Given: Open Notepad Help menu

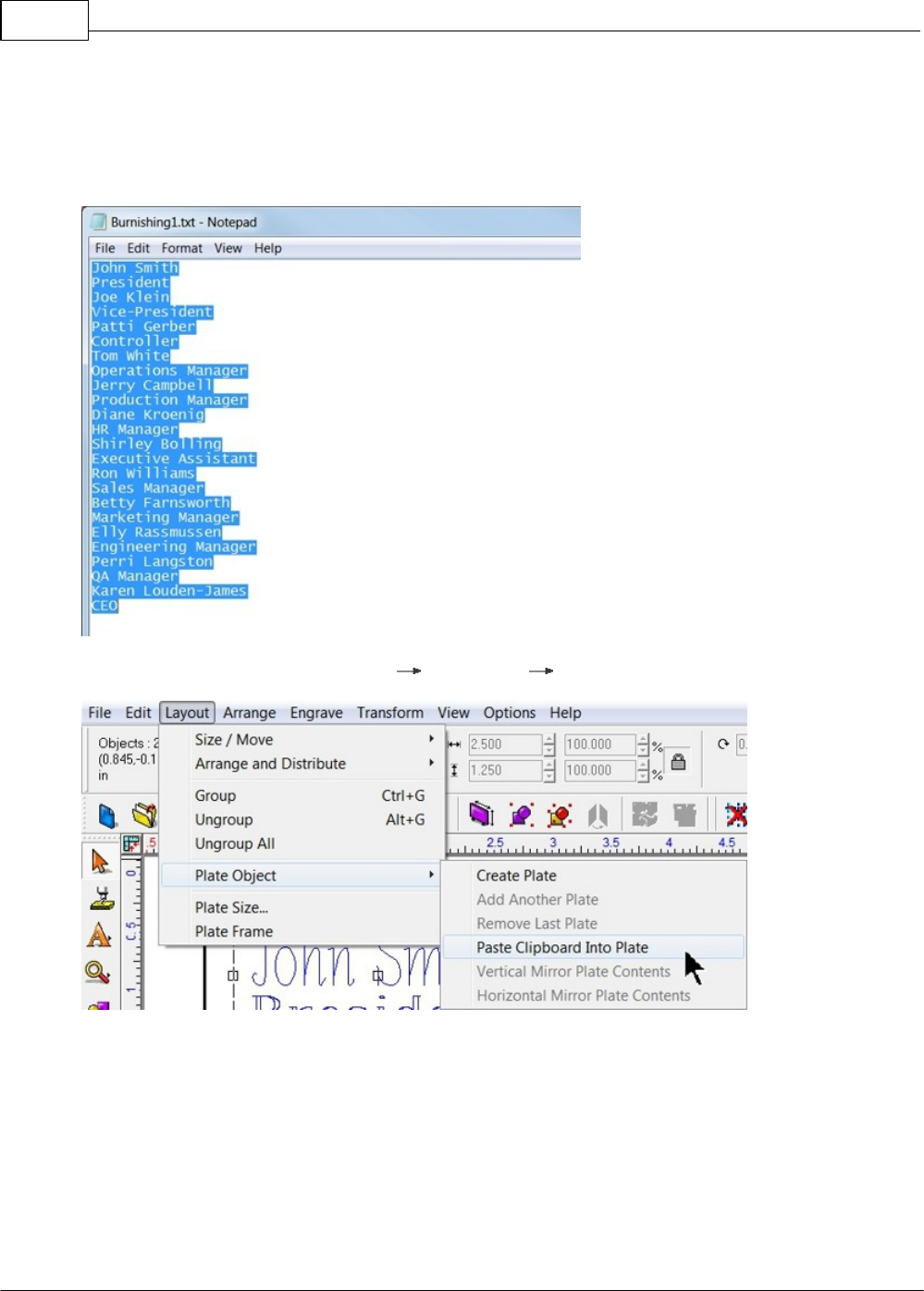Looking at the screenshot, I should click(x=268, y=249).
